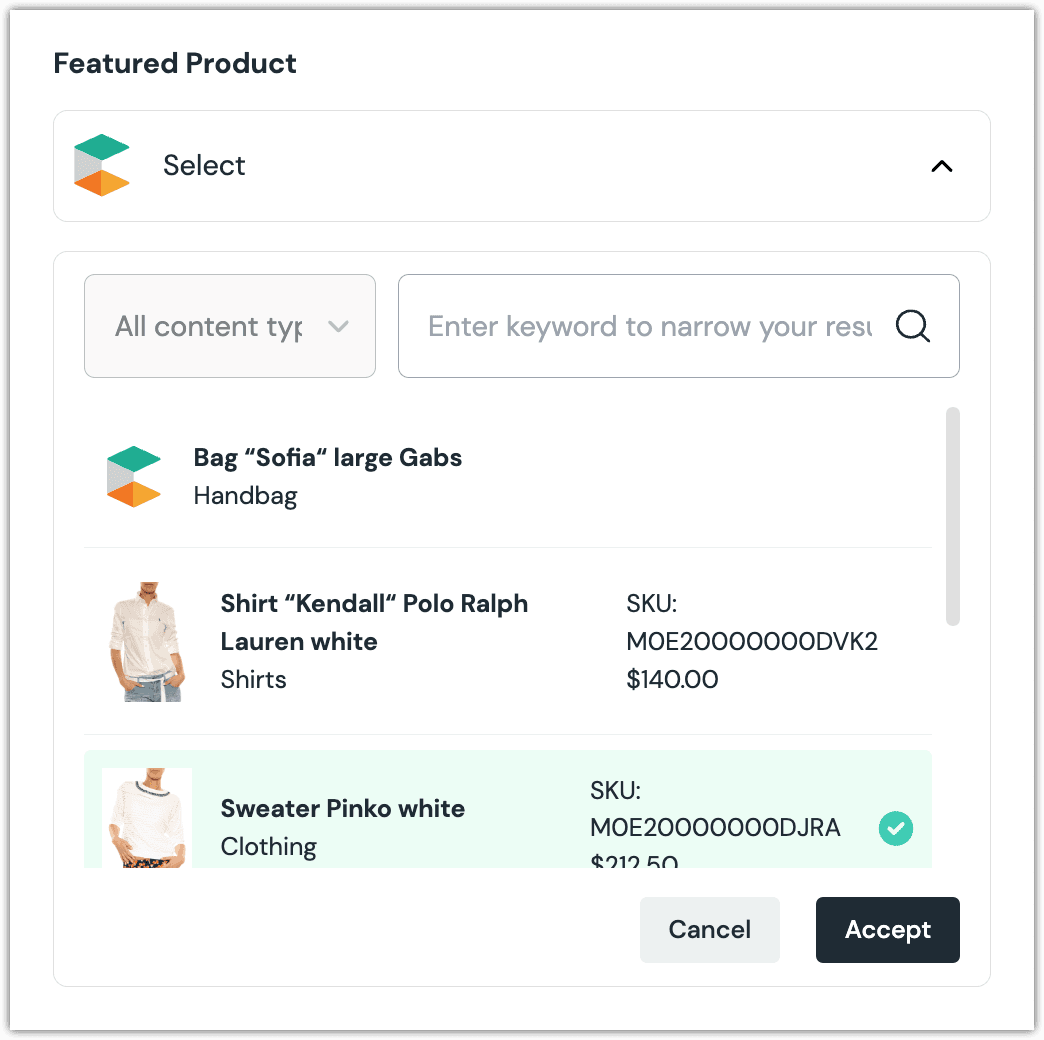Click the magnifying glass search icon

(912, 326)
